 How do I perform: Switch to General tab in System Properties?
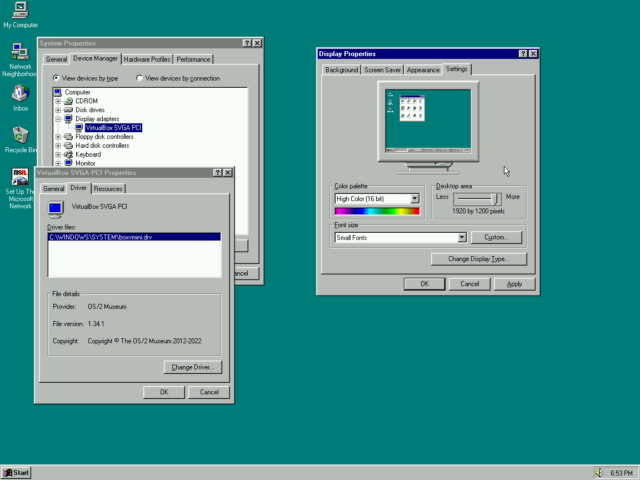click(56, 60)
